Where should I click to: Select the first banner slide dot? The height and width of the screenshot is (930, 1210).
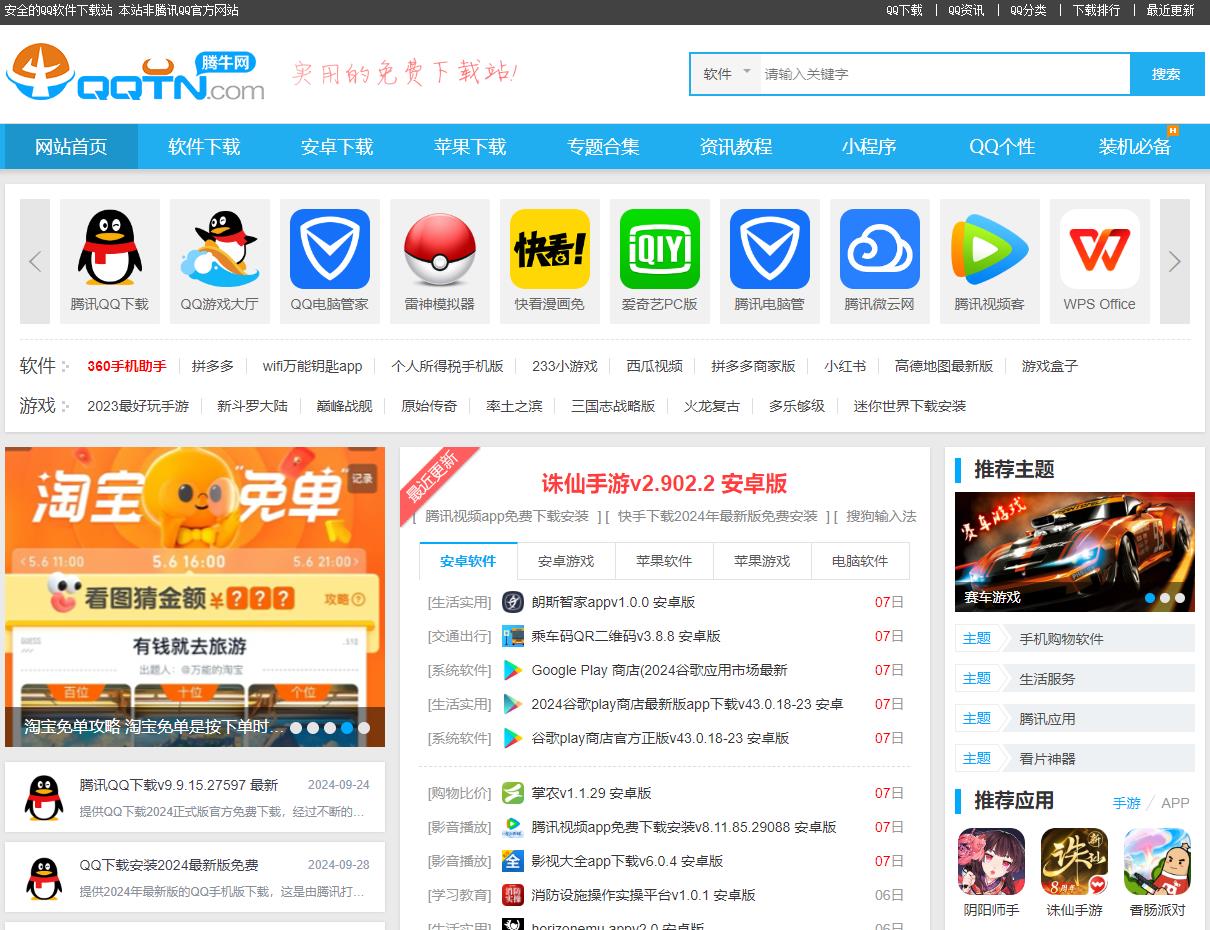coord(296,728)
